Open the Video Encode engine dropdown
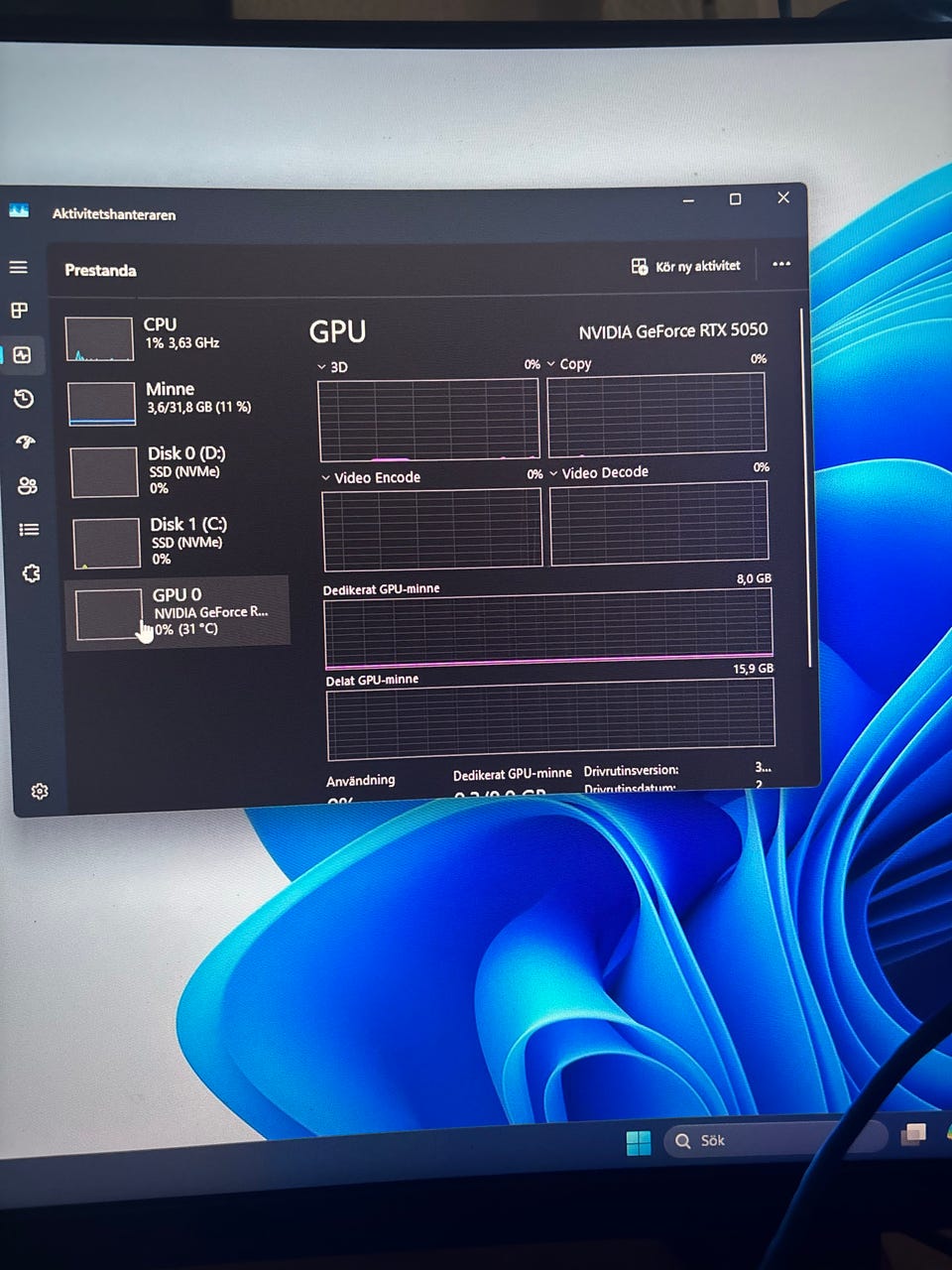This screenshot has height=1270, width=952. pyautogui.click(x=371, y=477)
